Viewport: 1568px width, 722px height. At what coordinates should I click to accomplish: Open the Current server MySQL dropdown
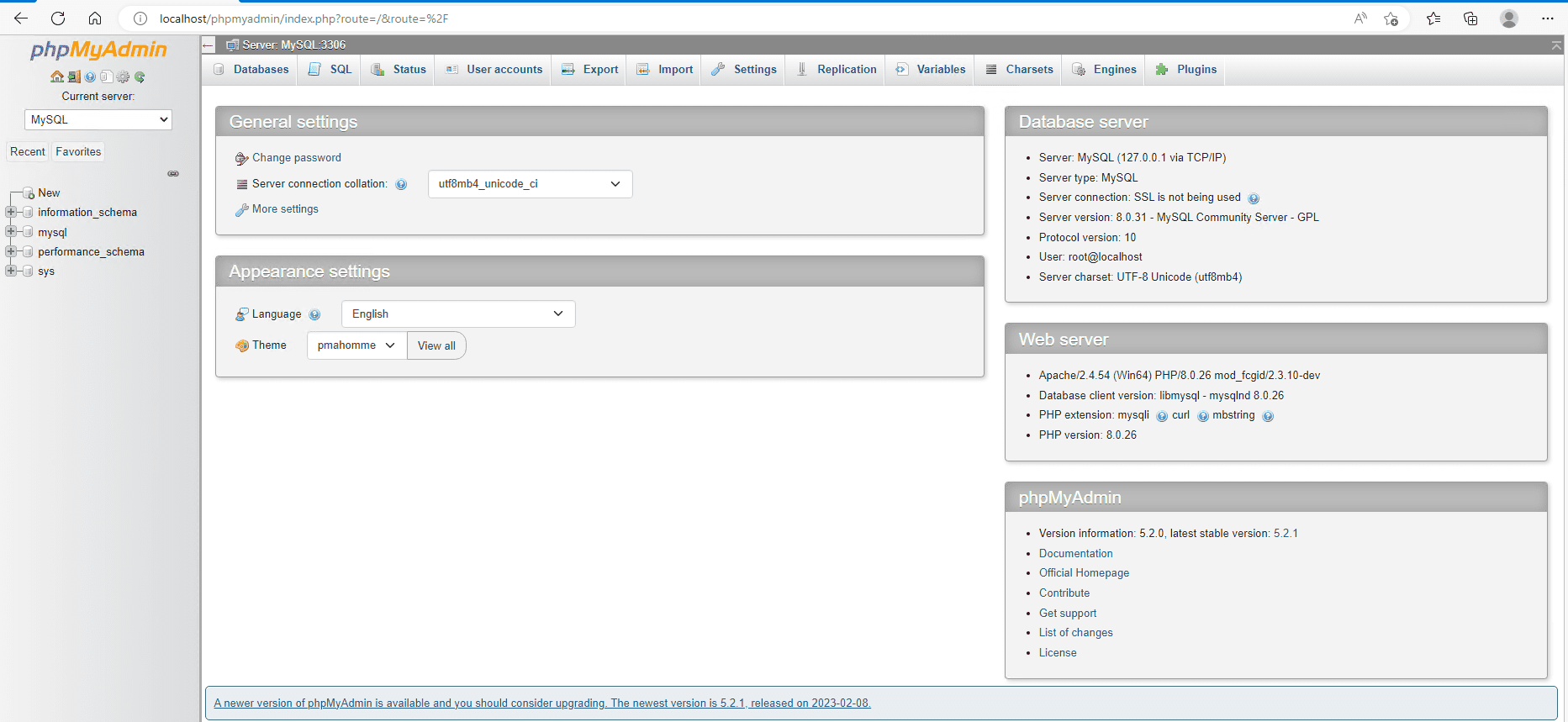click(x=98, y=120)
